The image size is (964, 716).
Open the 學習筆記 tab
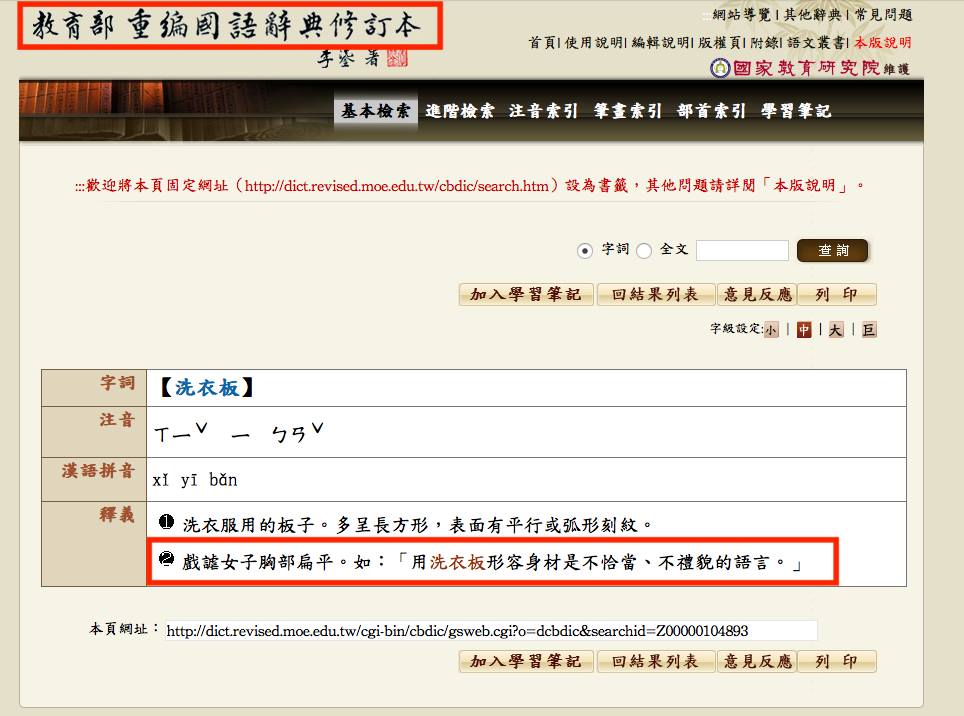(x=796, y=111)
